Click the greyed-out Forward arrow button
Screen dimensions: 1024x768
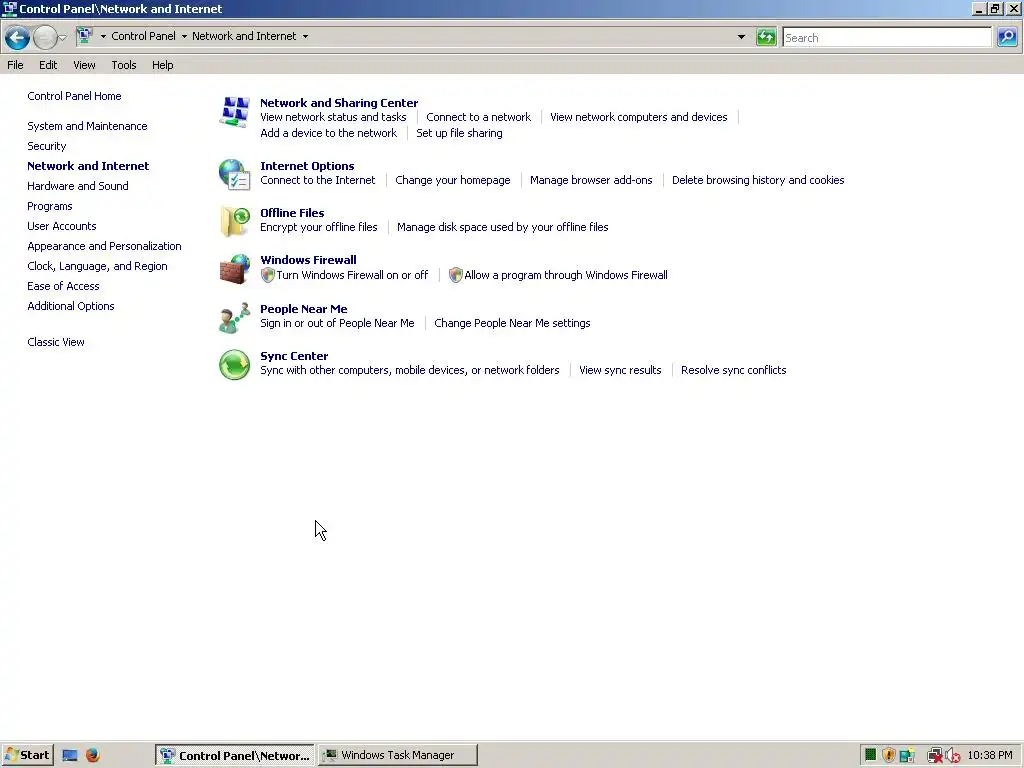coord(44,37)
